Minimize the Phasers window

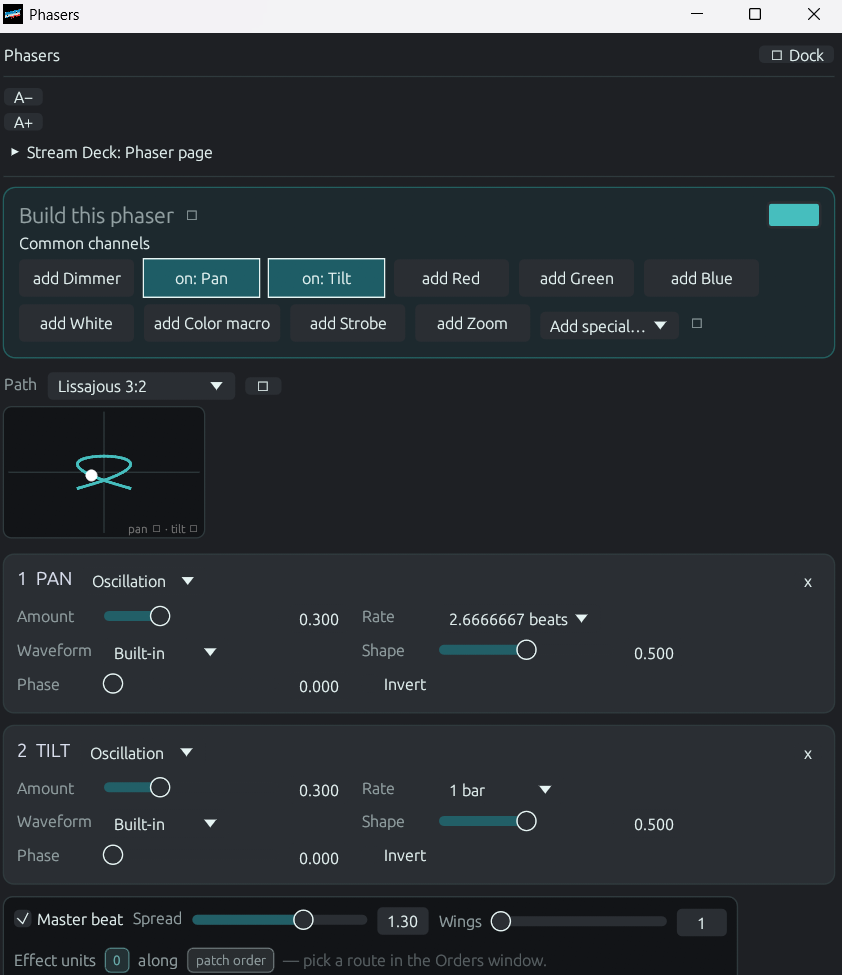[697, 14]
